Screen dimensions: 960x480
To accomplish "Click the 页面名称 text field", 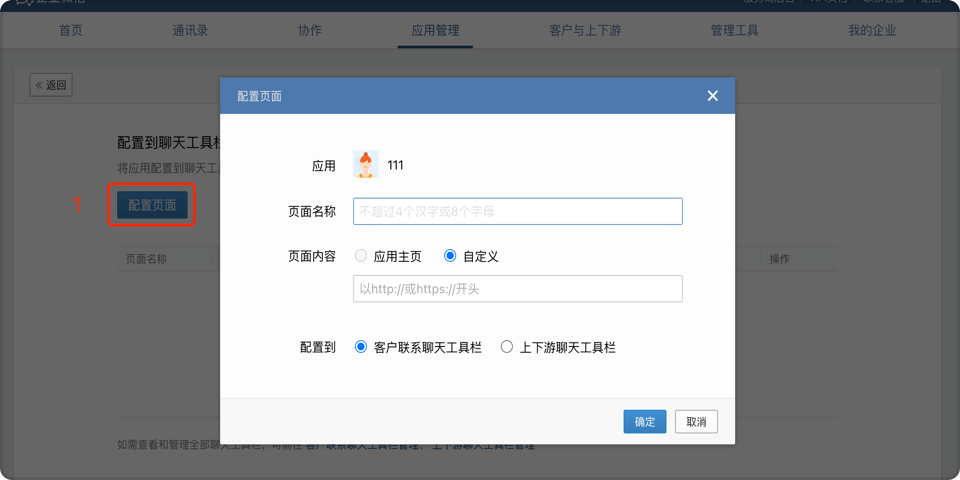I will [x=517, y=211].
